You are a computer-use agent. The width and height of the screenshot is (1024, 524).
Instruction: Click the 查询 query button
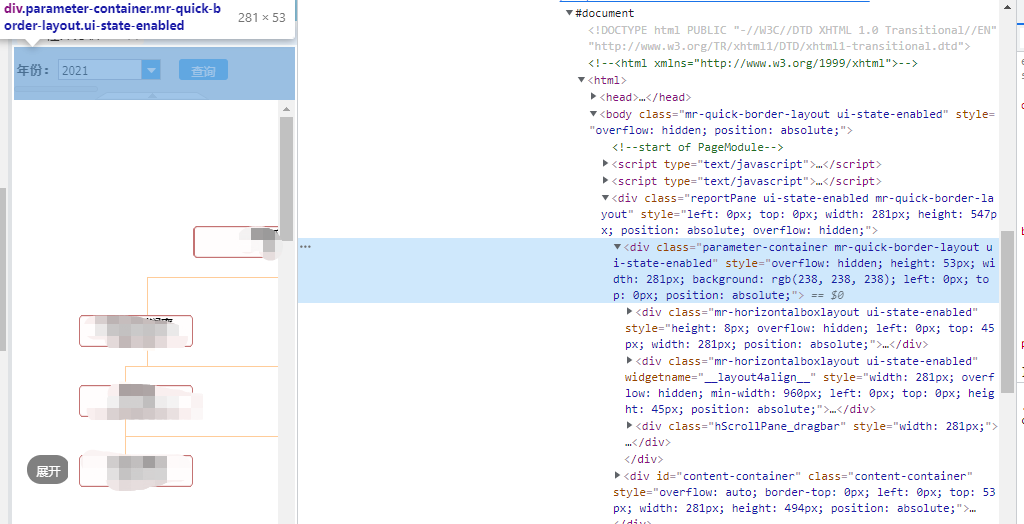click(203, 70)
